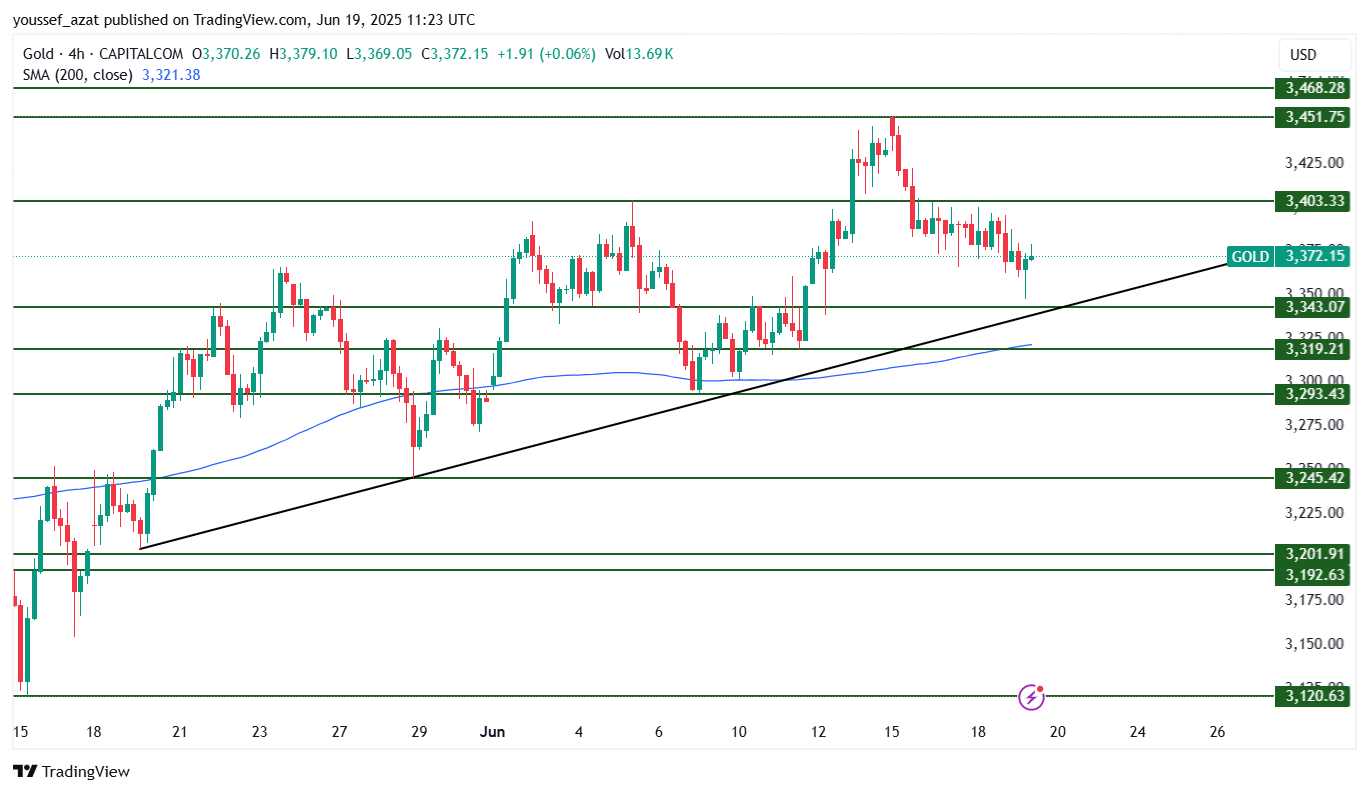This screenshot has height=793, width=1369.
Task: Click the GOLD symbol price tag
Action: (x=1250, y=257)
